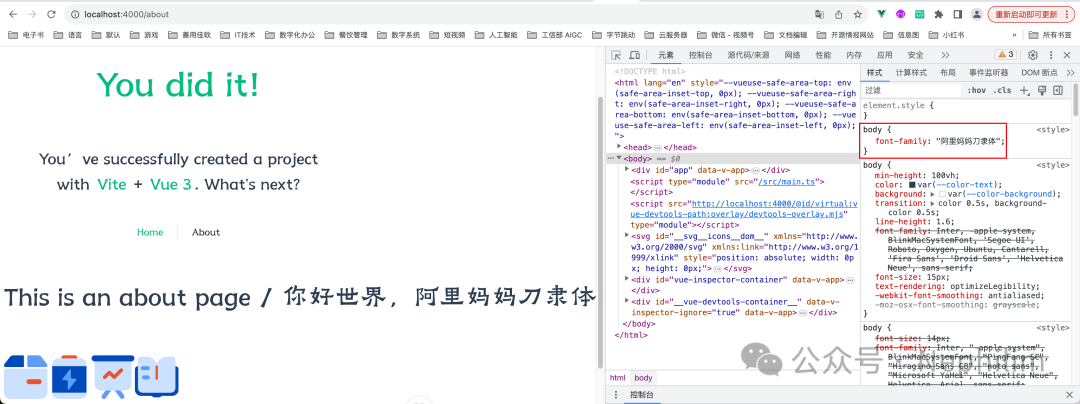This screenshot has height=404, width=1080.
Task: Switch to the 源代码/来源 tab
Action: [748, 55]
